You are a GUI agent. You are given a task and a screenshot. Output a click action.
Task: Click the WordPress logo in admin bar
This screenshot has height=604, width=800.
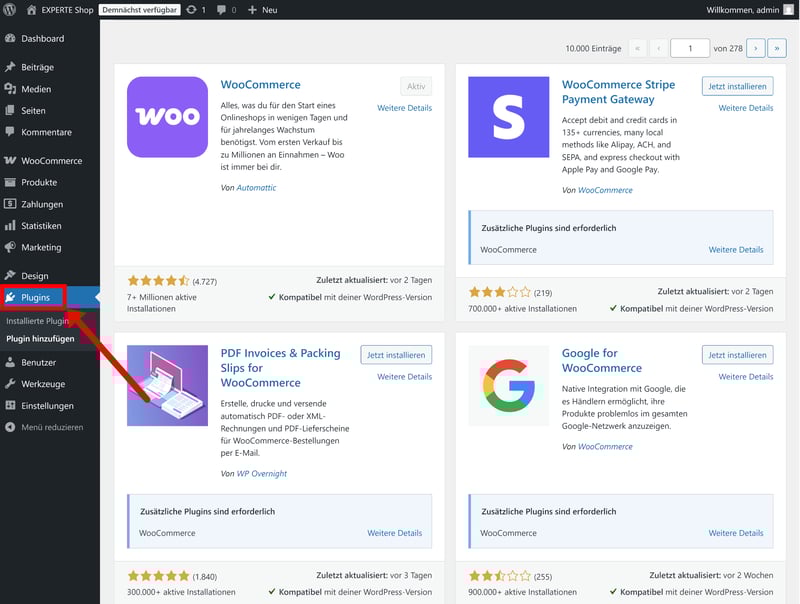click(x=10, y=9)
